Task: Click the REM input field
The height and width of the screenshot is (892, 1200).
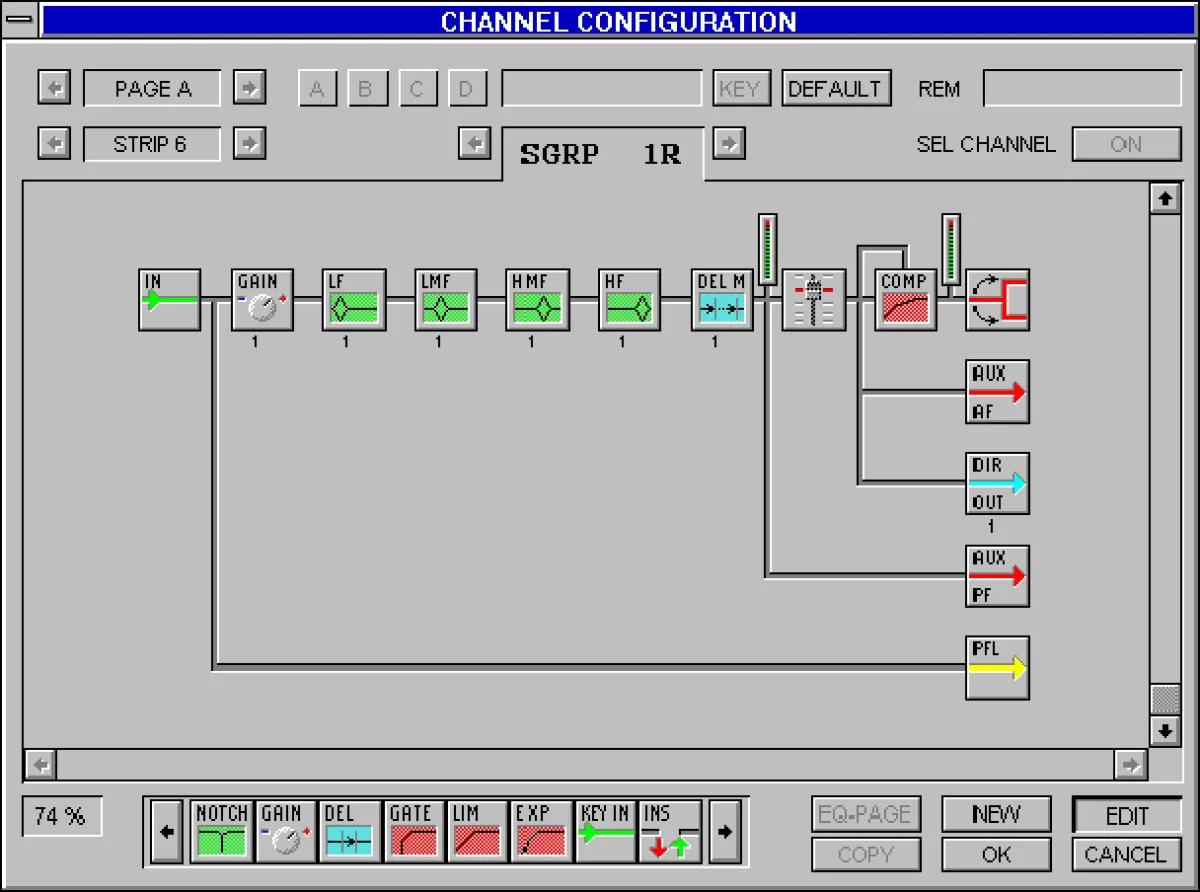Action: click(x=1083, y=89)
